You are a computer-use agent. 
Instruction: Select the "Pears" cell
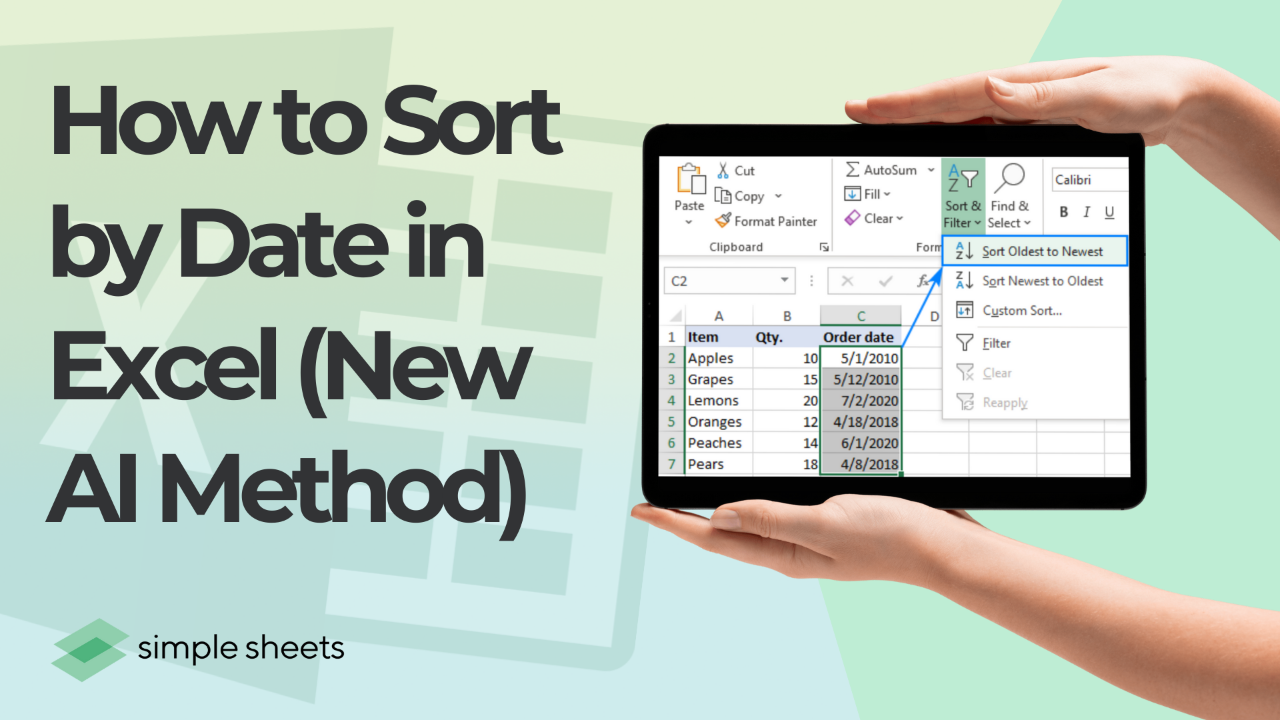(719, 464)
